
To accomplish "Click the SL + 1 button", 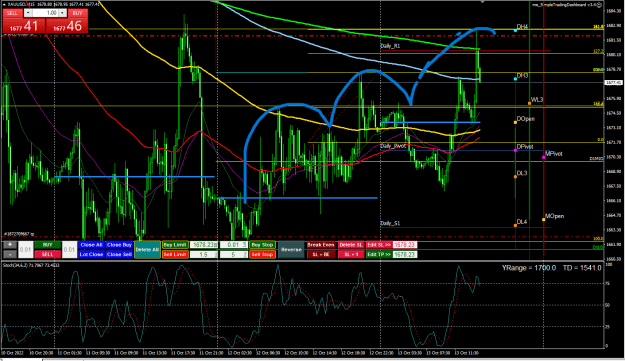I will [x=351, y=254].
